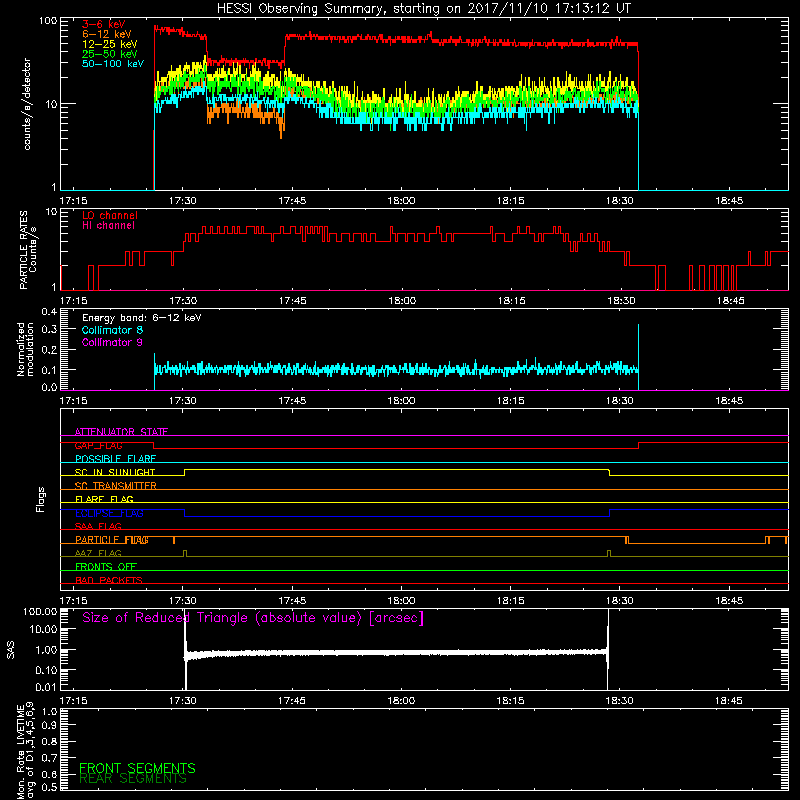Click the FRONTS_OFF flag label
Screen dimensions: 800x800
(x=106, y=567)
